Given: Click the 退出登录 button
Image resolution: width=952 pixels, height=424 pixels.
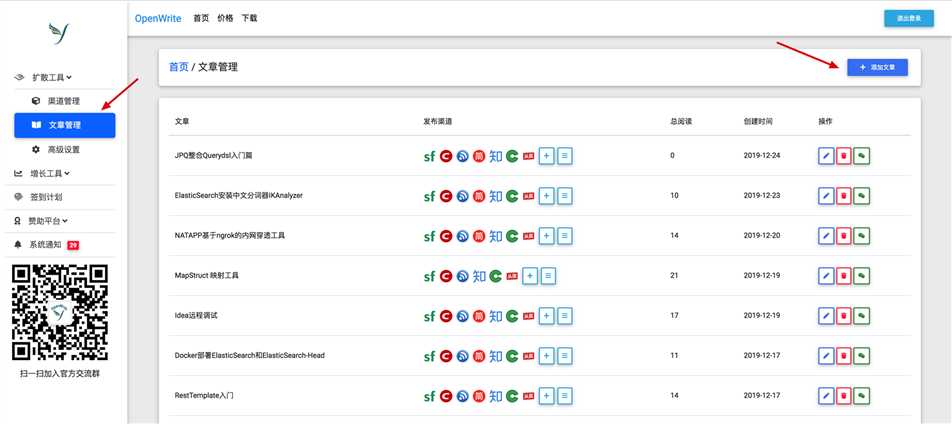Looking at the screenshot, I should point(909,19).
